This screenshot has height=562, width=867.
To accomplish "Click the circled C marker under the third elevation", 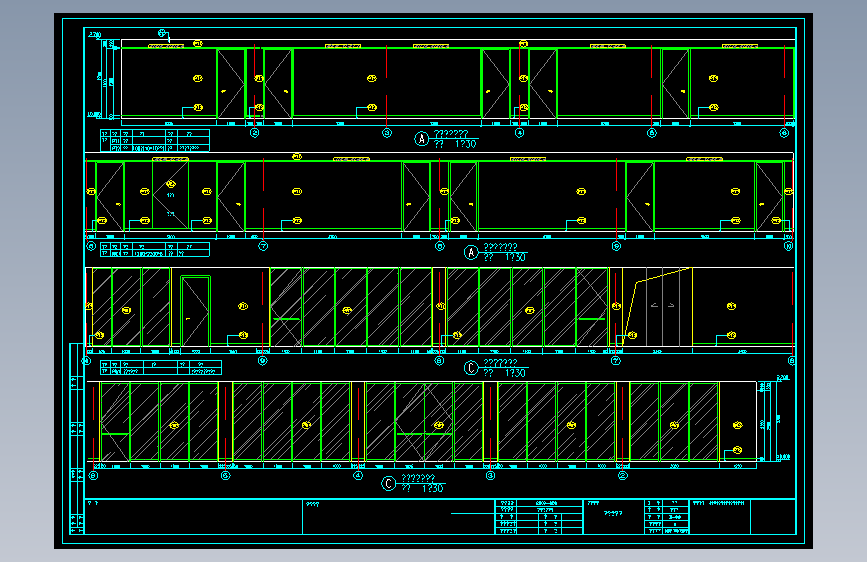I will (x=471, y=368).
